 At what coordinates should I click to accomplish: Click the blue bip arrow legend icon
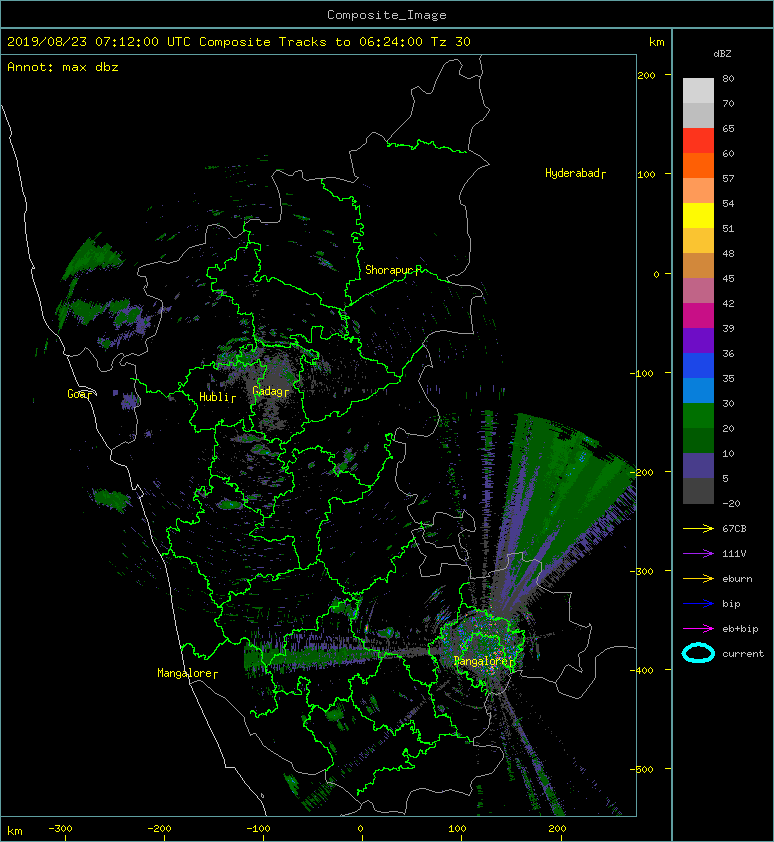coord(698,604)
